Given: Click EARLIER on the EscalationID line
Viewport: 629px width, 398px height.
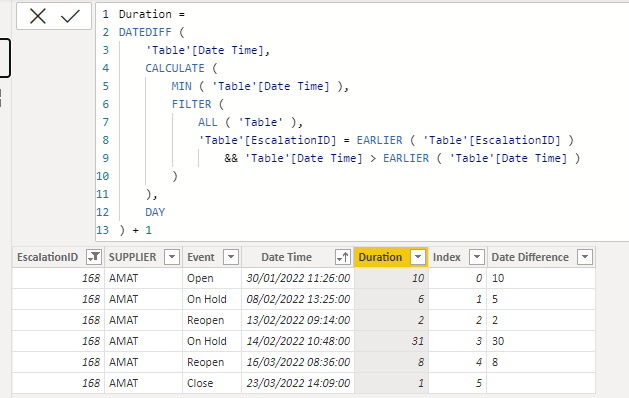Looking at the screenshot, I should click(379, 140).
